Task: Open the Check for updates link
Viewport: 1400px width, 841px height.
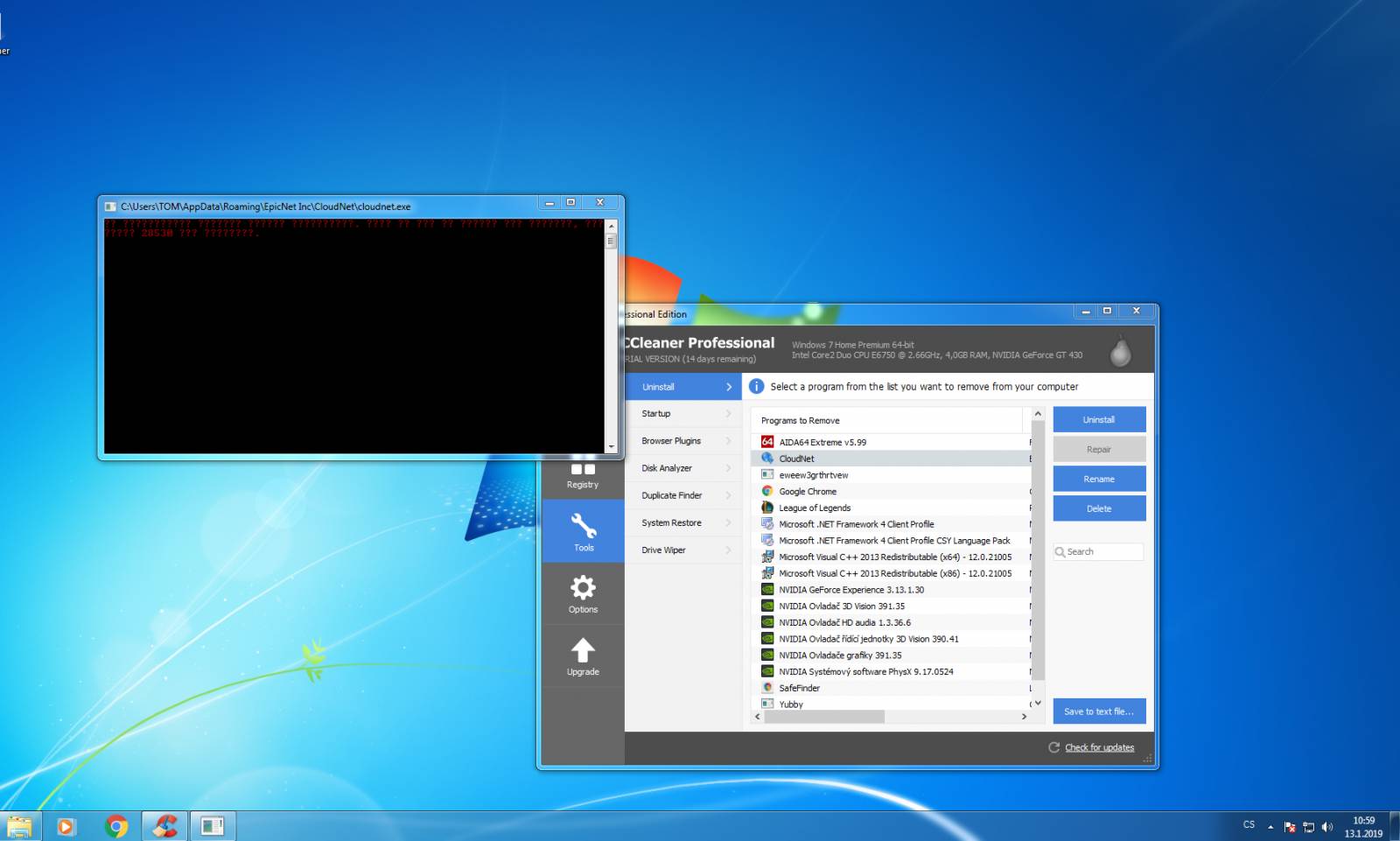Action: pos(1099,747)
